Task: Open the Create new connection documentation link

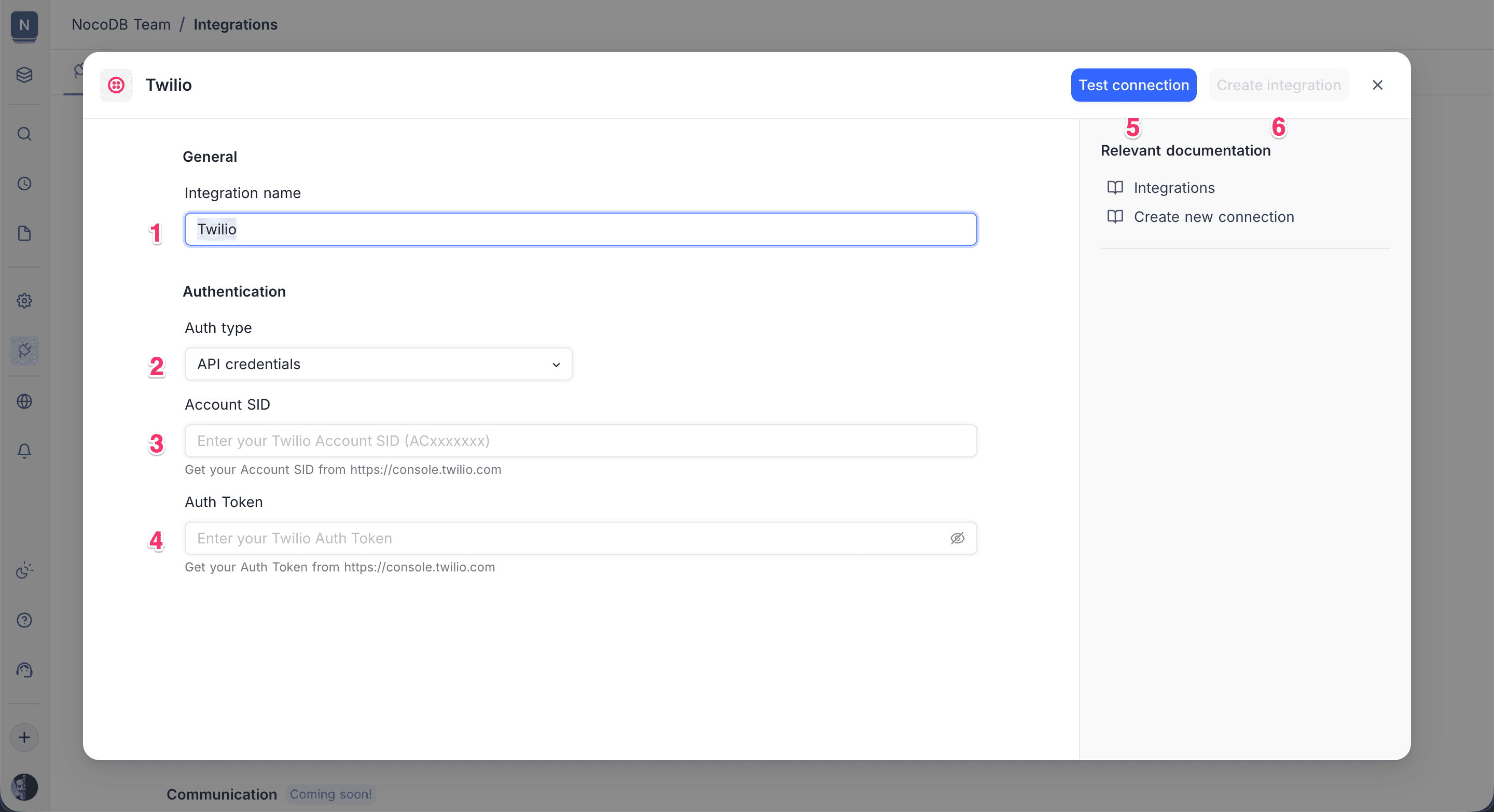Action: (x=1213, y=217)
